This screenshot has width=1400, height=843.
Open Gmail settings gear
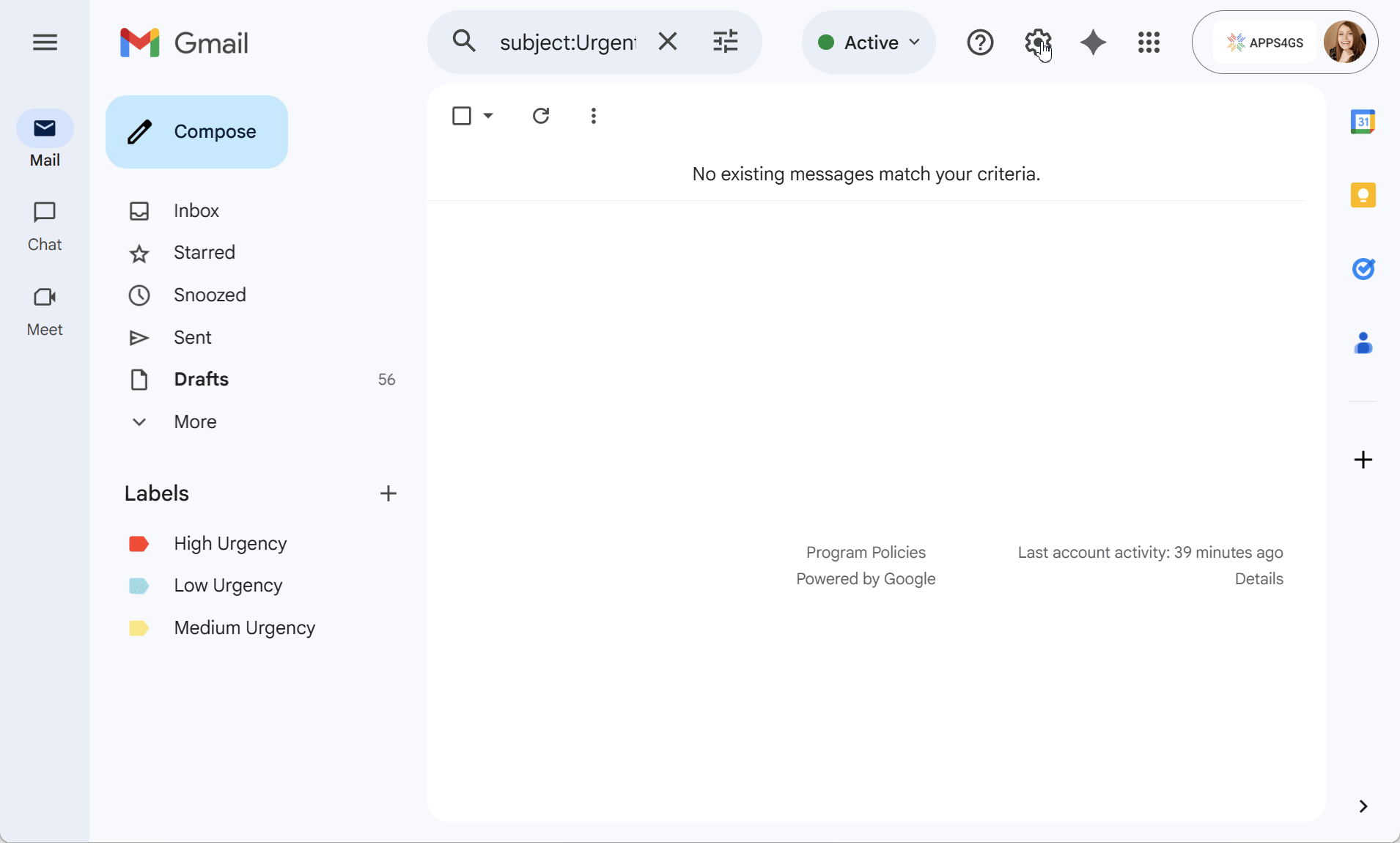click(1036, 42)
